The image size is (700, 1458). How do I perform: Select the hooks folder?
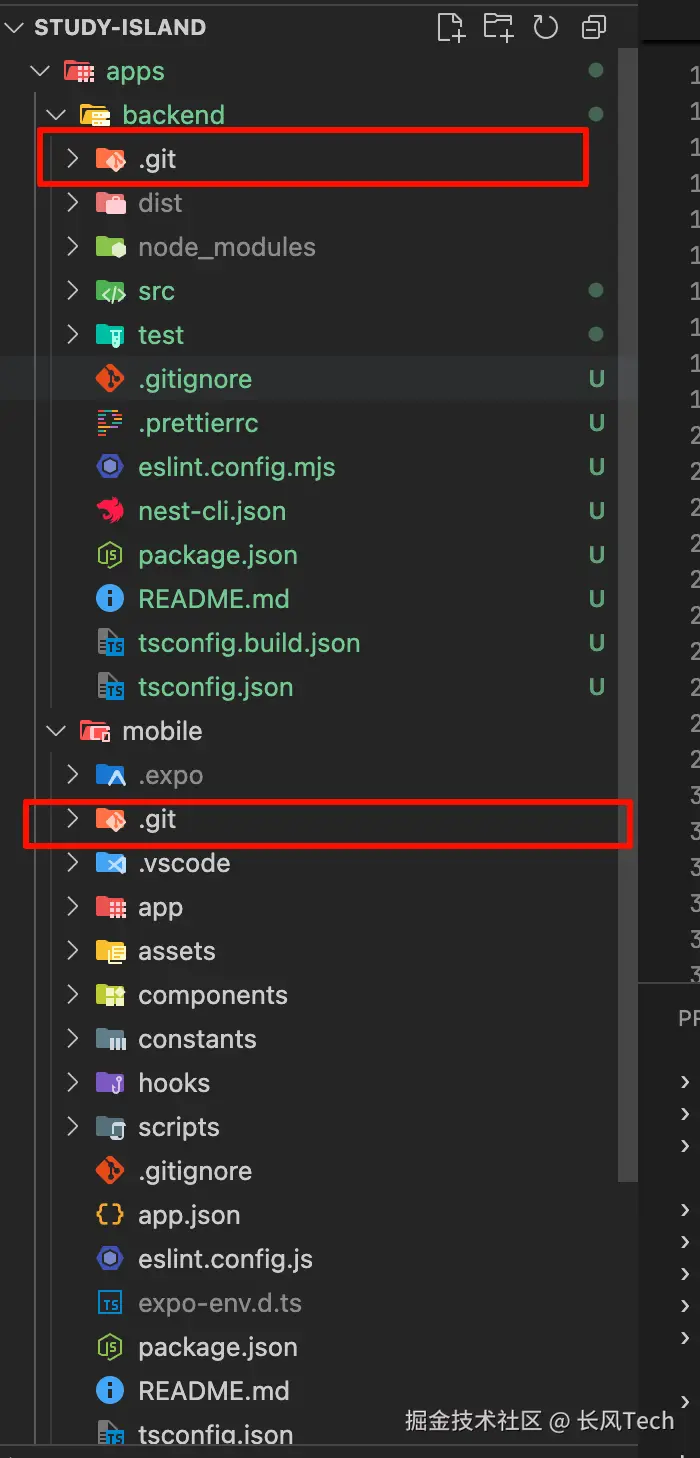click(174, 1083)
